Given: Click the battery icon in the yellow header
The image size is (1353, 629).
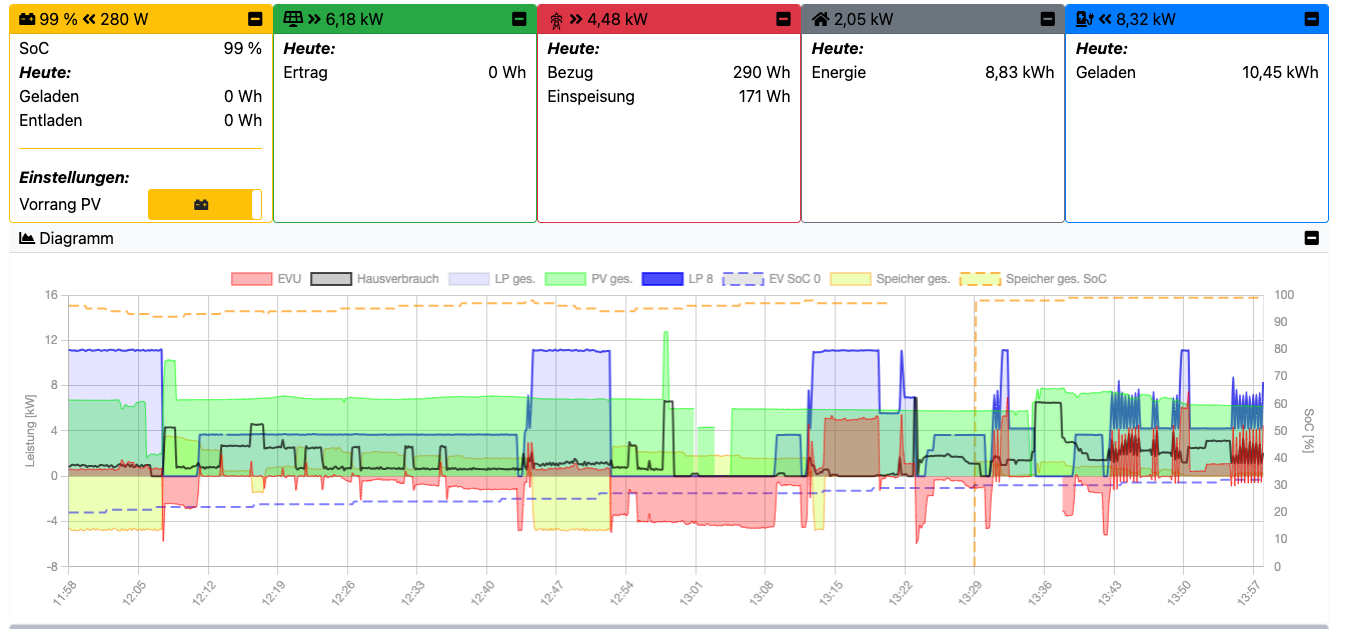Looking at the screenshot, I should pos(27,19).
